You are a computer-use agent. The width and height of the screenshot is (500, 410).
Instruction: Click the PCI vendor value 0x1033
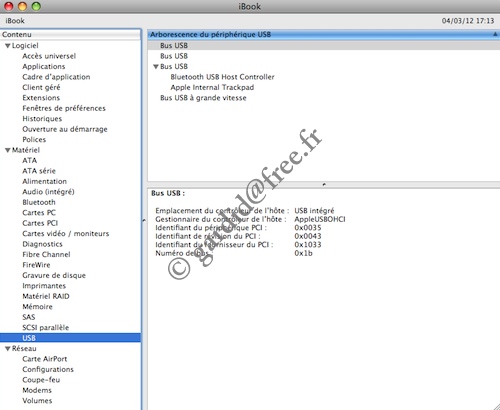pos(308,245)
